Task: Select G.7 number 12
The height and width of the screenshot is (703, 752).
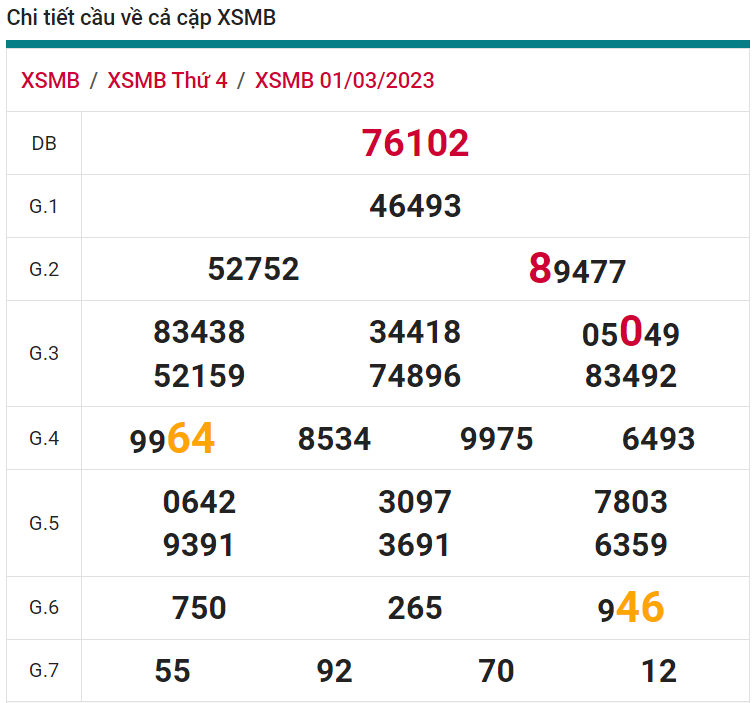Action: (658, 671)
